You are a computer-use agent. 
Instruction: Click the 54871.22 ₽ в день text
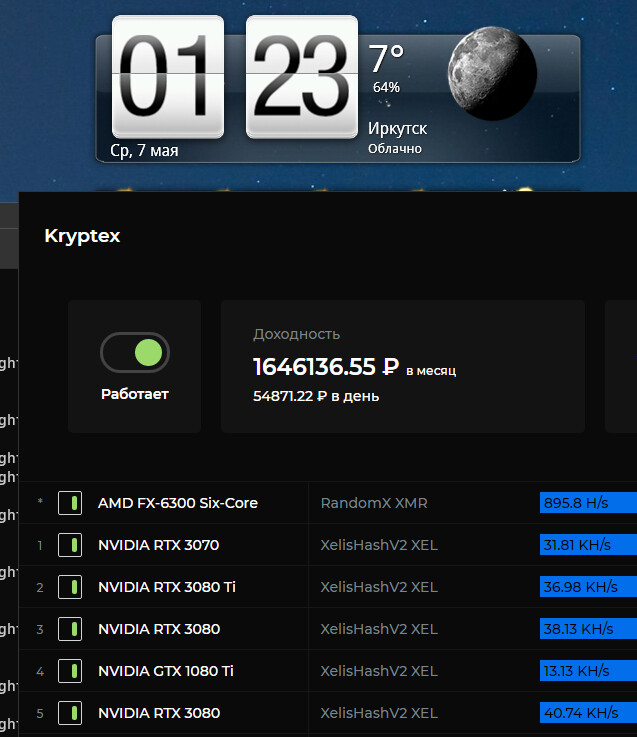[x=316, y=396]
